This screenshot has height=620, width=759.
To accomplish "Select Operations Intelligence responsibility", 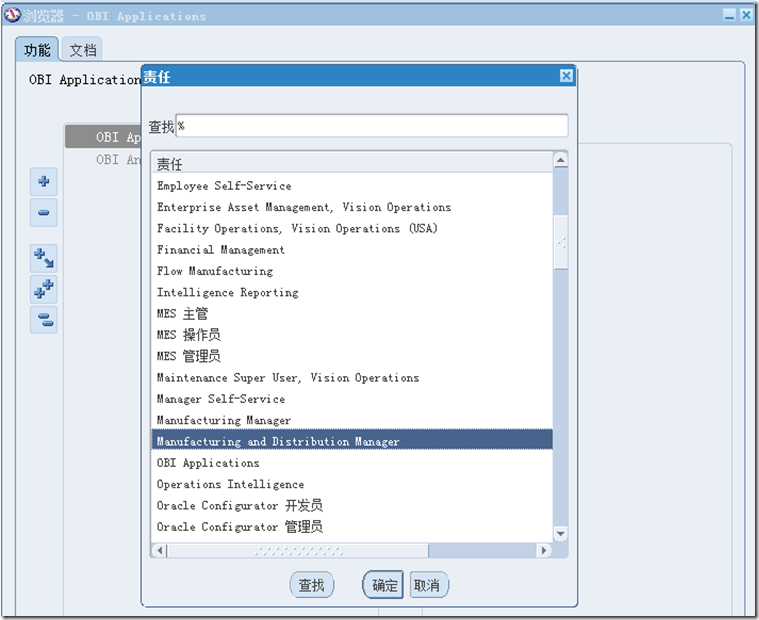I will click(x=352, y=484).
